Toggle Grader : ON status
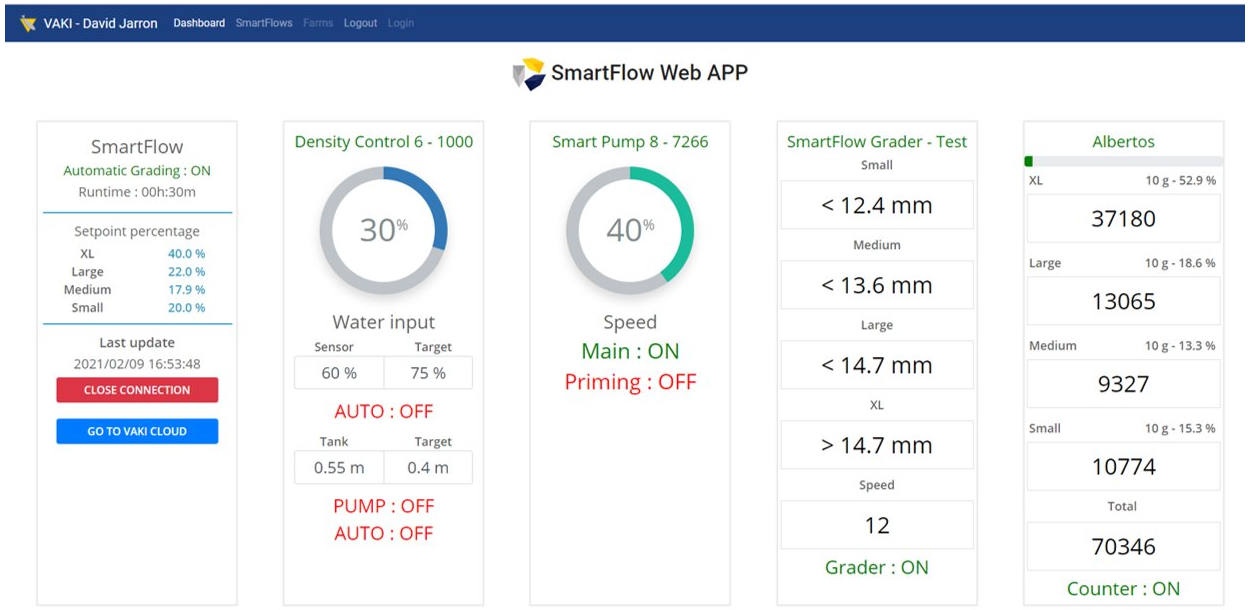Image resolution: width=1252 pixels, height=610 pixels. pos(877,567)
